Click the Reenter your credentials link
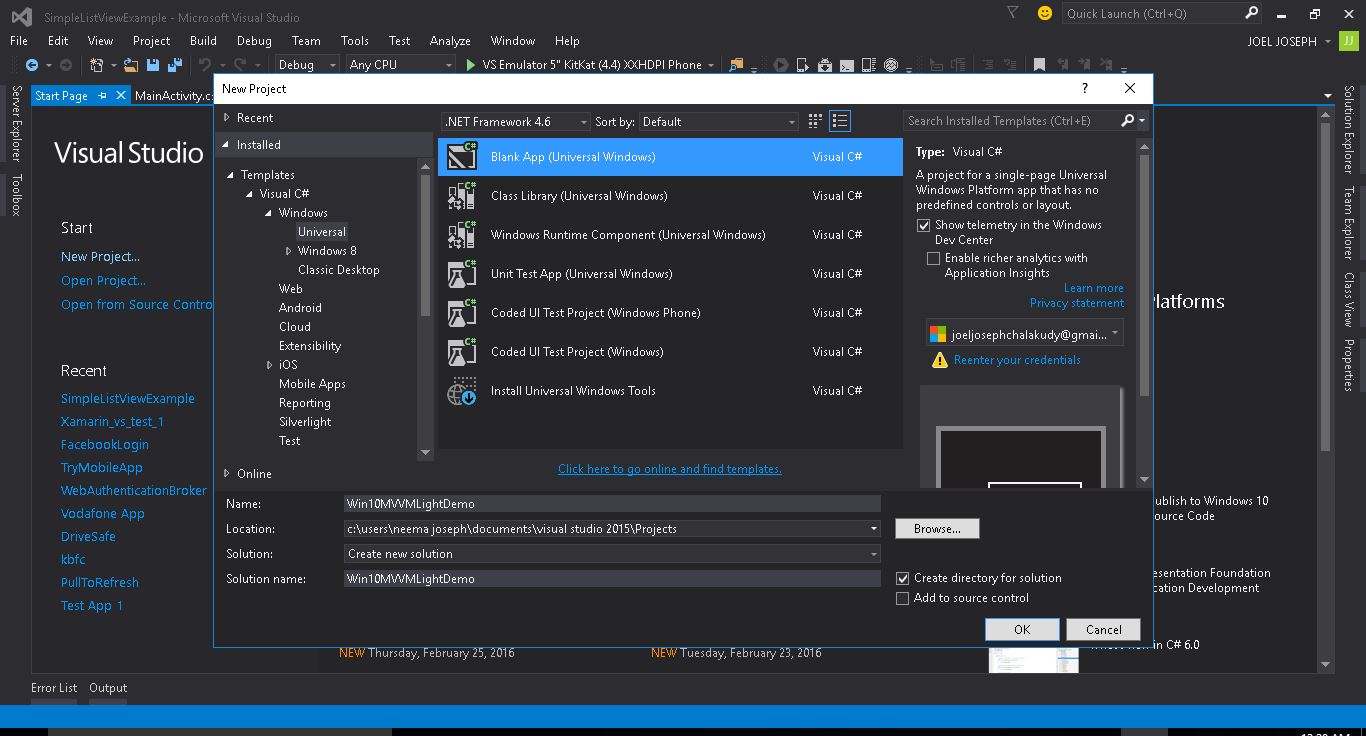1366x736 pixels. pos(1017,360)
